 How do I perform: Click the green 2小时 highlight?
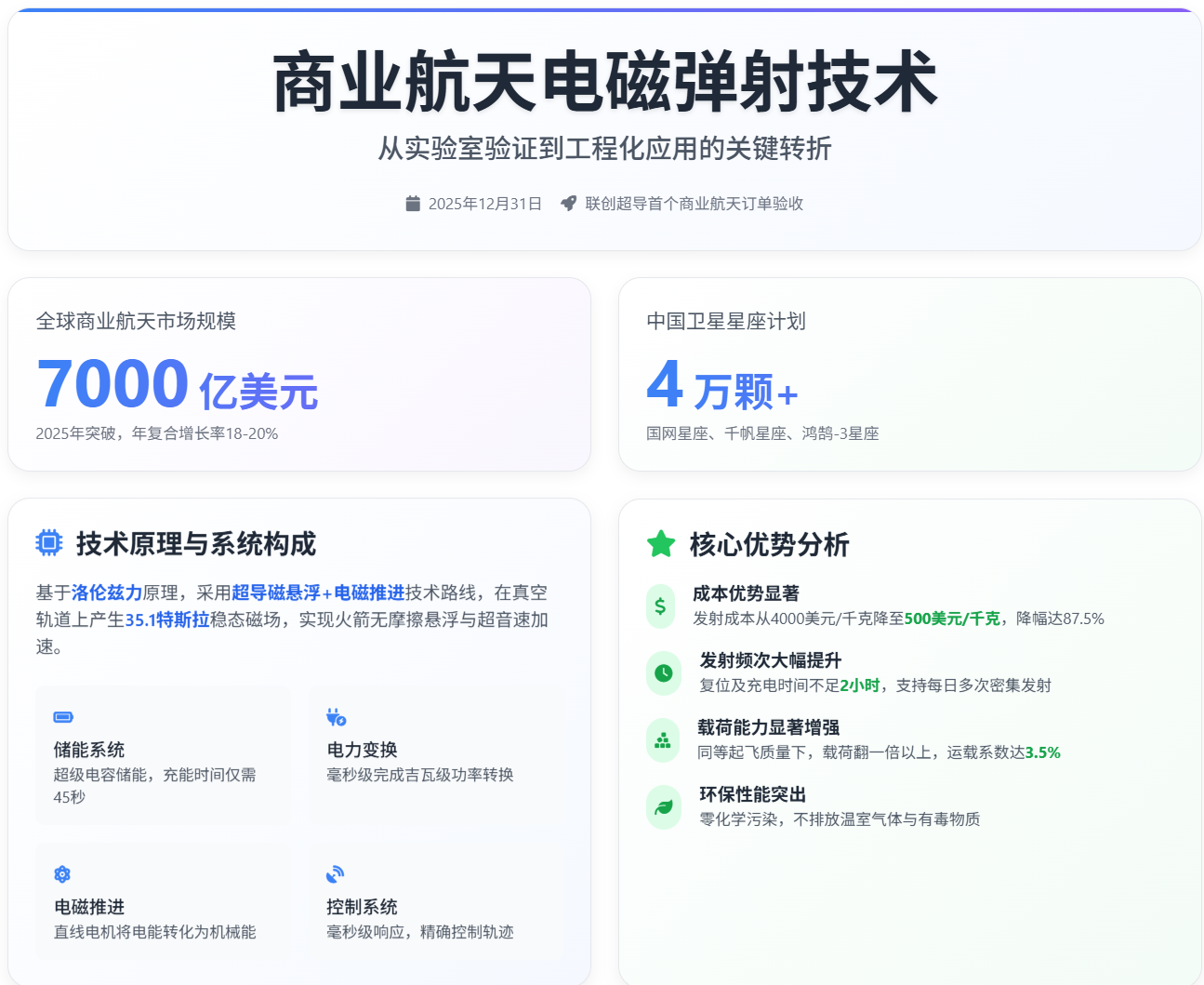(860, 686)
